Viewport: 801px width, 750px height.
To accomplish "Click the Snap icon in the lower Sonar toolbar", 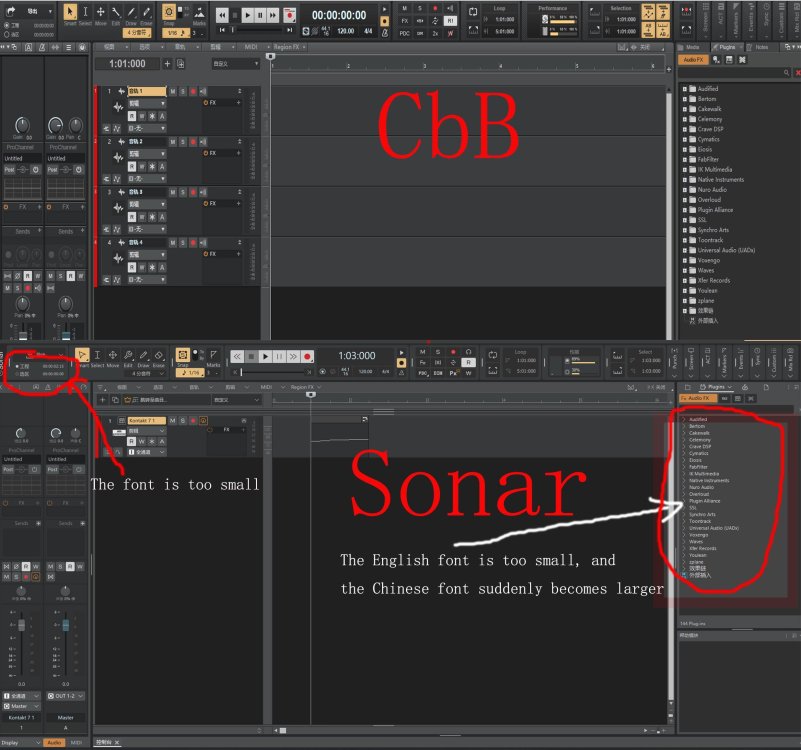I will (x=184, y=356).
